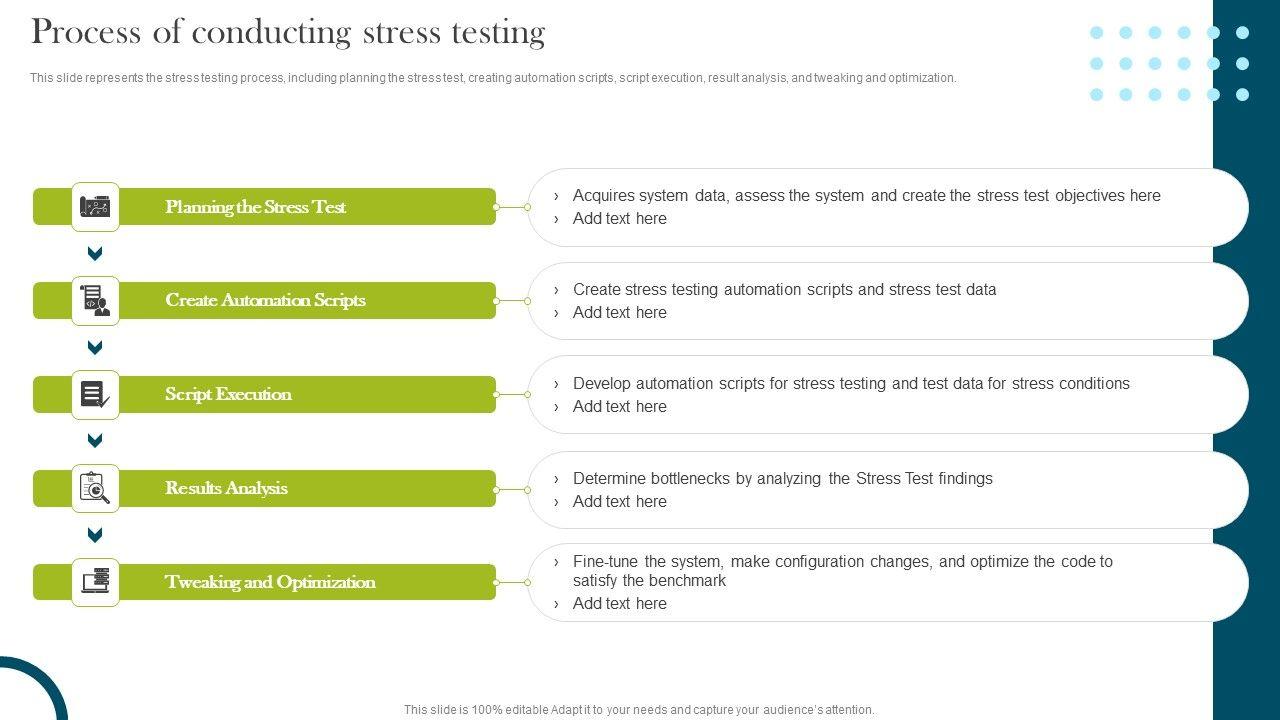This screenshot has width=1280, height=720.
Task: Click 'Acquires system data' bullet text
Action: click(x=866, y=196)
